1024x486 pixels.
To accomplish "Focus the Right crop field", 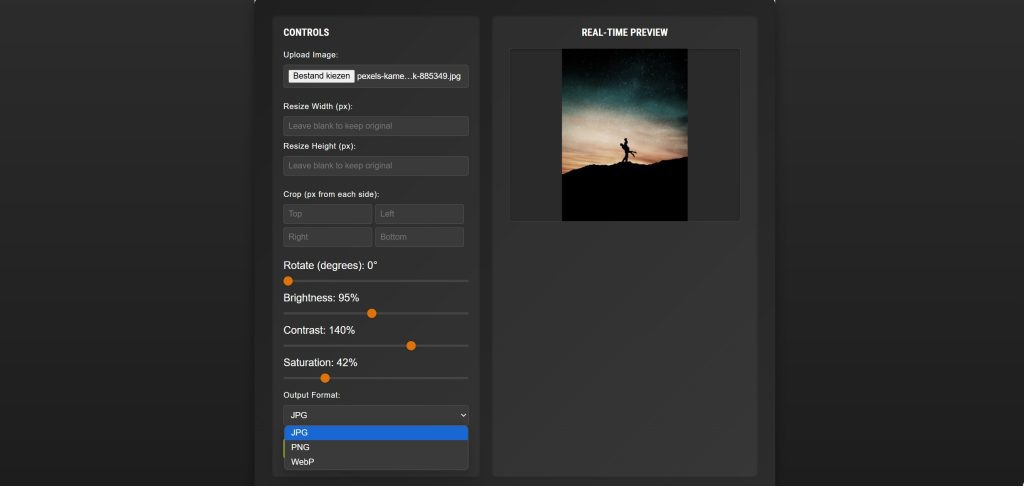I will tap(328, 237).
